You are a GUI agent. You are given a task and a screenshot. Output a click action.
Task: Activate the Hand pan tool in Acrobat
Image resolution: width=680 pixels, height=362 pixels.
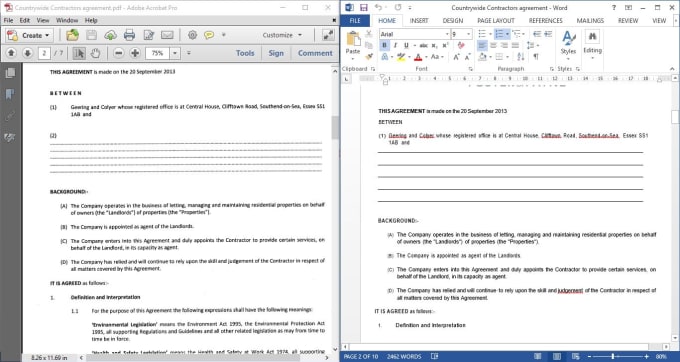tap(95, 53)
